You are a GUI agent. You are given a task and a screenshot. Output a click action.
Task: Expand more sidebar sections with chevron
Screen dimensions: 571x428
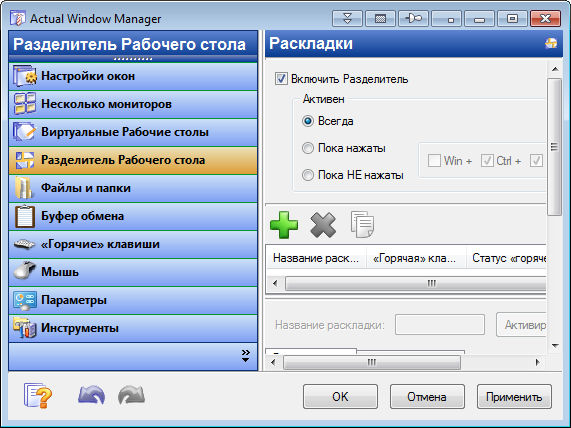click(246, 356)
